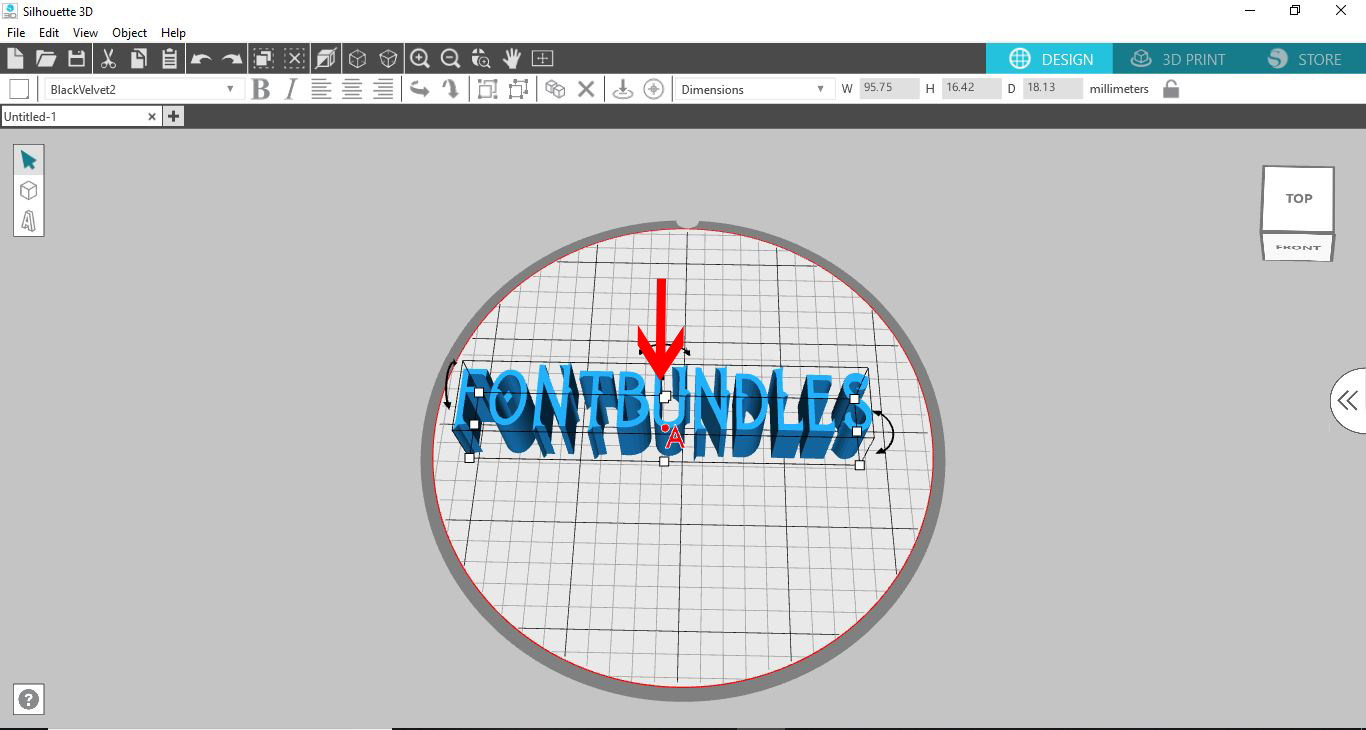This screenshot has height=730, width=1366.
Task: Select the arrow Select tool
Action: [28, 160]
